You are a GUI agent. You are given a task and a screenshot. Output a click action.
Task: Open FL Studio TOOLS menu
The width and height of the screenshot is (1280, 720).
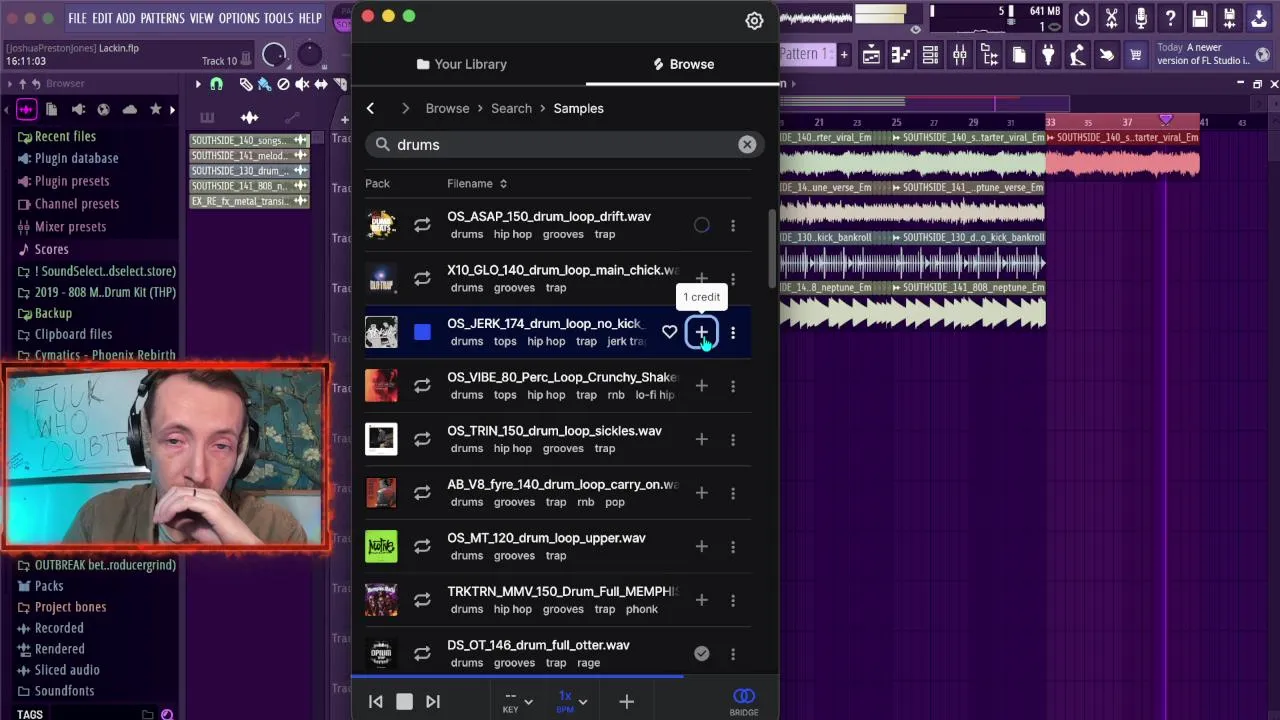278,18
